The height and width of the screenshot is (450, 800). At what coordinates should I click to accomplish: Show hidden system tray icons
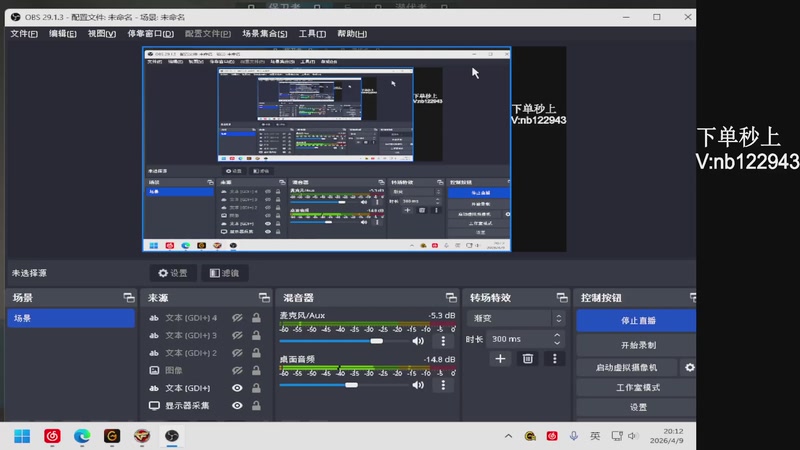point(508,436)
